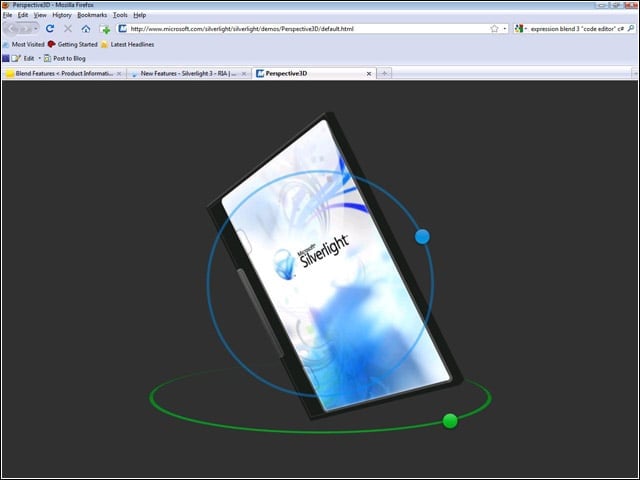Click the blue rotation handle on the circle
Screen dimensions: 640x480
pyautogui.click(x=422, y=236)
